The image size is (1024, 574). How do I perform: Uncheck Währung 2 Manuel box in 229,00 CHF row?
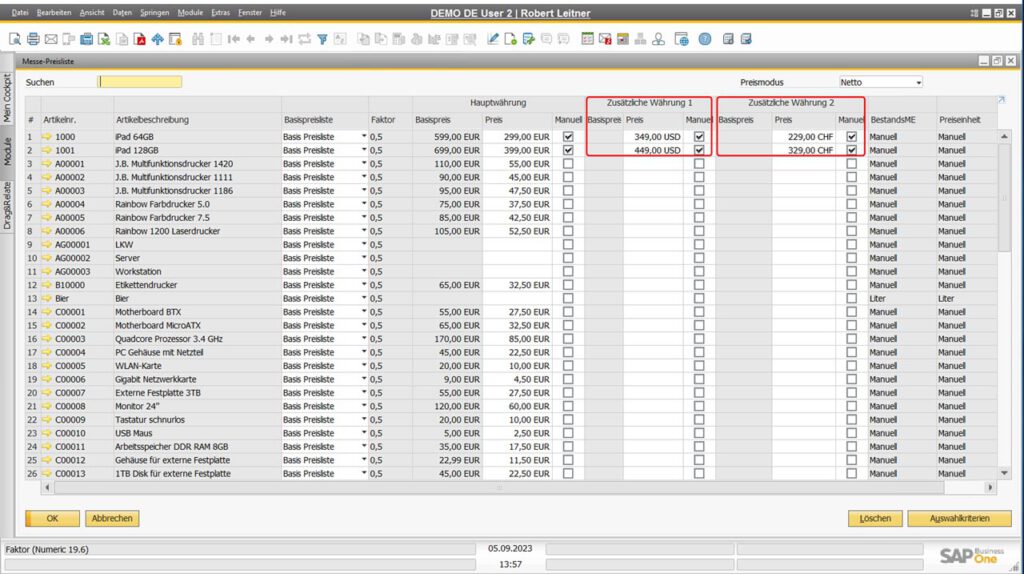851,136
